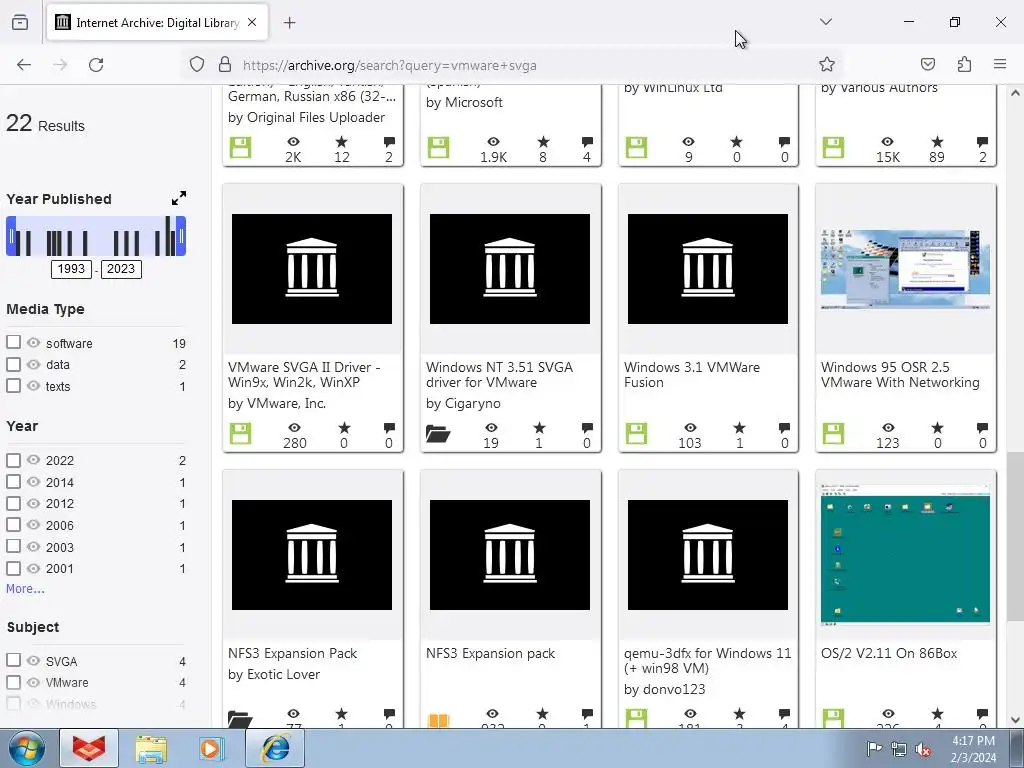
Task: Open qemu-3dfx for Windows 11 link
Action: 707,660
